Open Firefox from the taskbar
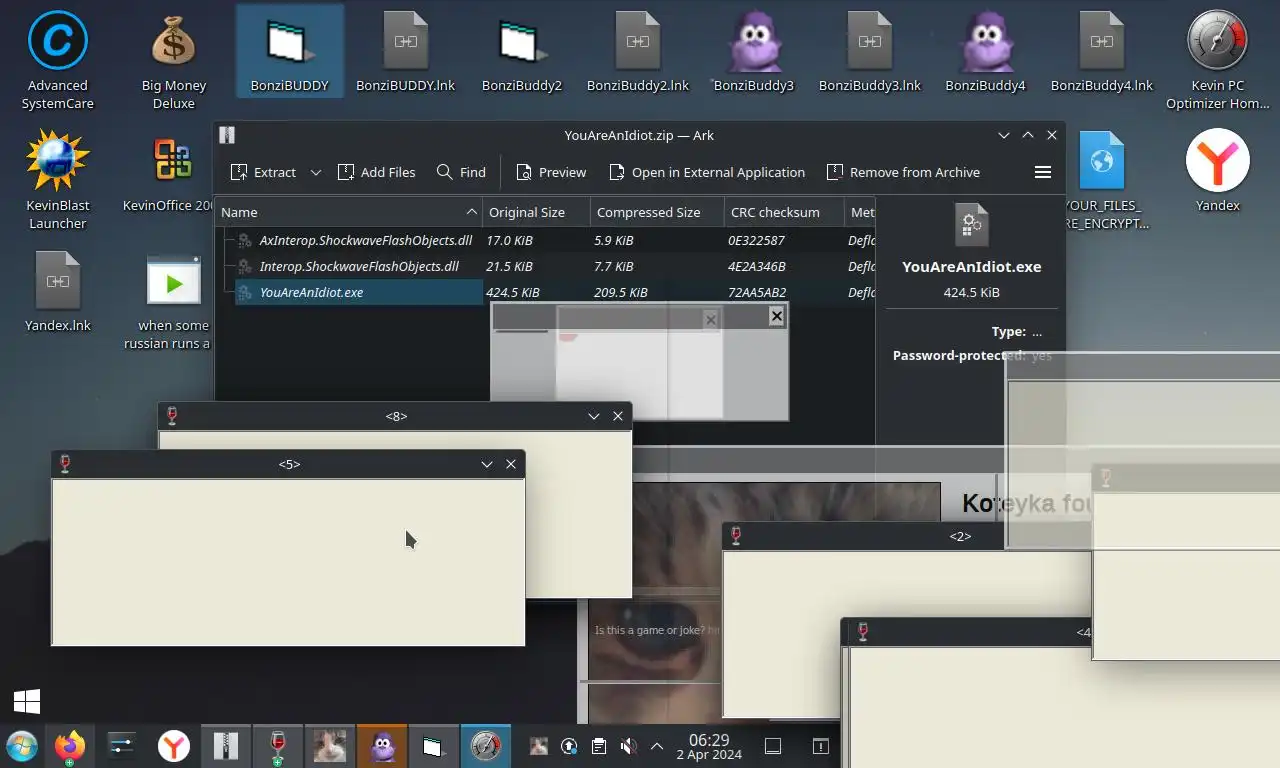Viewport: 1280px width, 768px height. point(70,746)
